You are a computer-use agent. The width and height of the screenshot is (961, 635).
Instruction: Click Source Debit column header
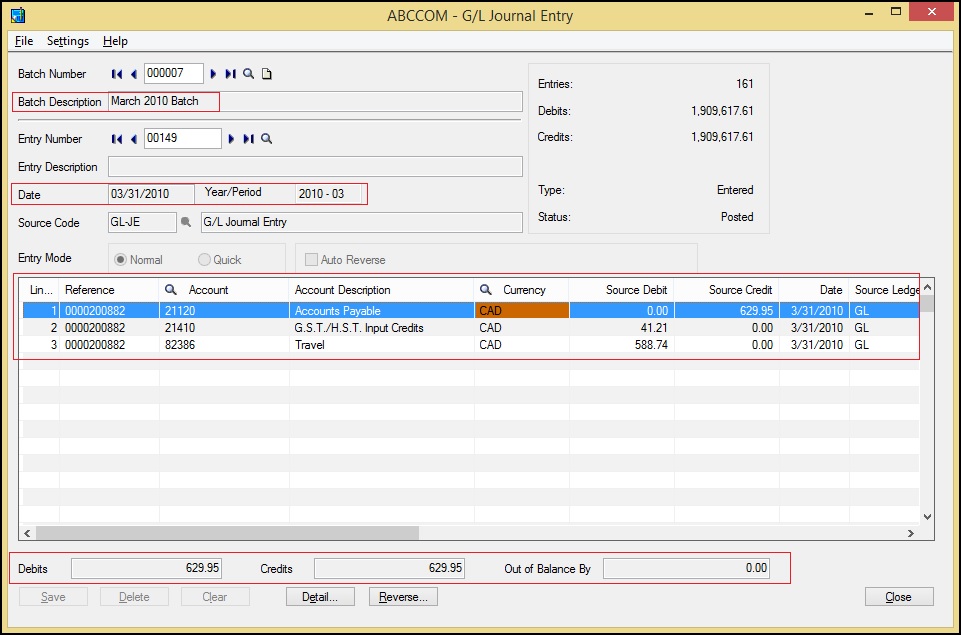(621, 290)
